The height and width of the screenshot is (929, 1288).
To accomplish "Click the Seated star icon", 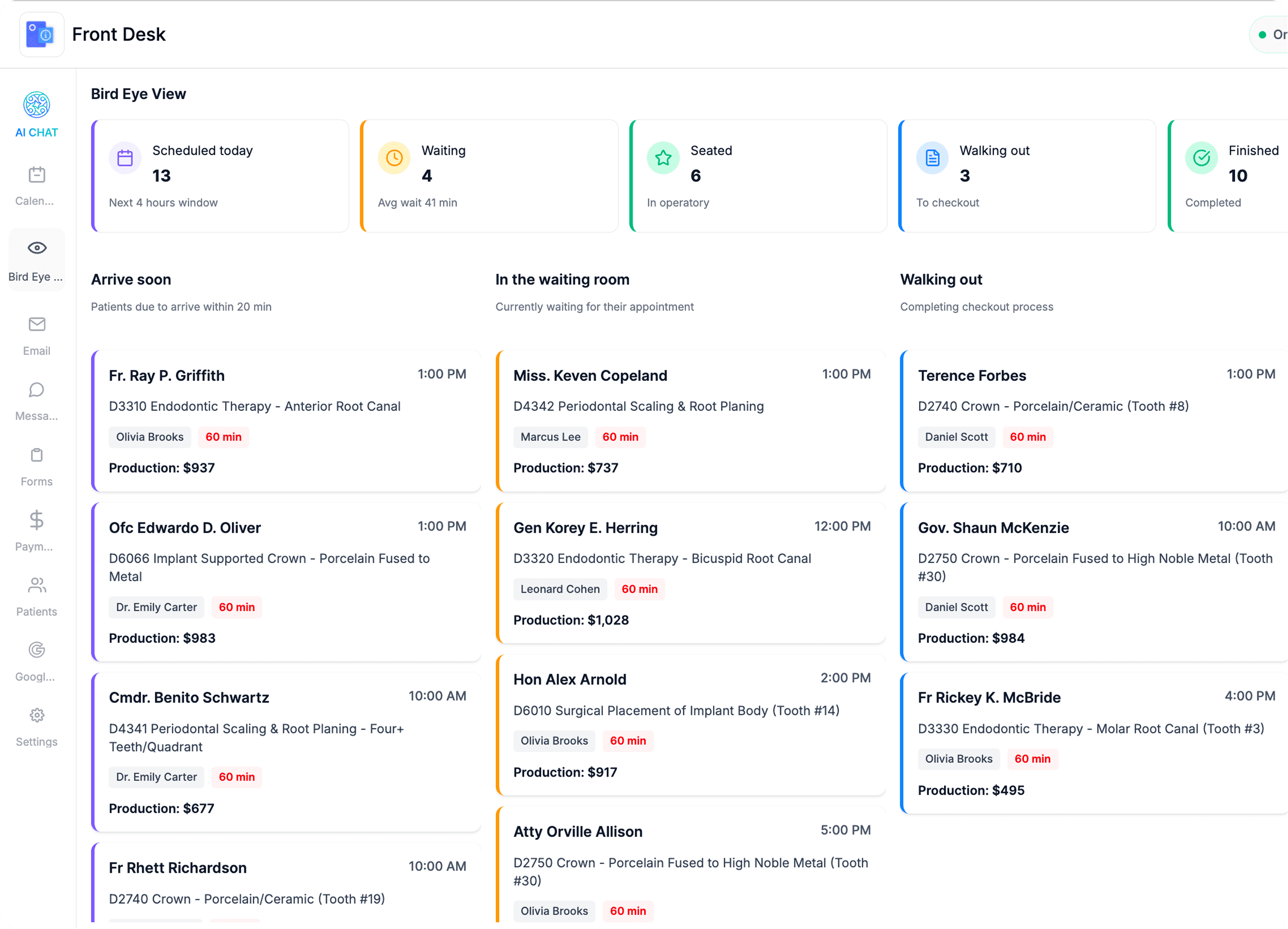I will click(663, 158).
